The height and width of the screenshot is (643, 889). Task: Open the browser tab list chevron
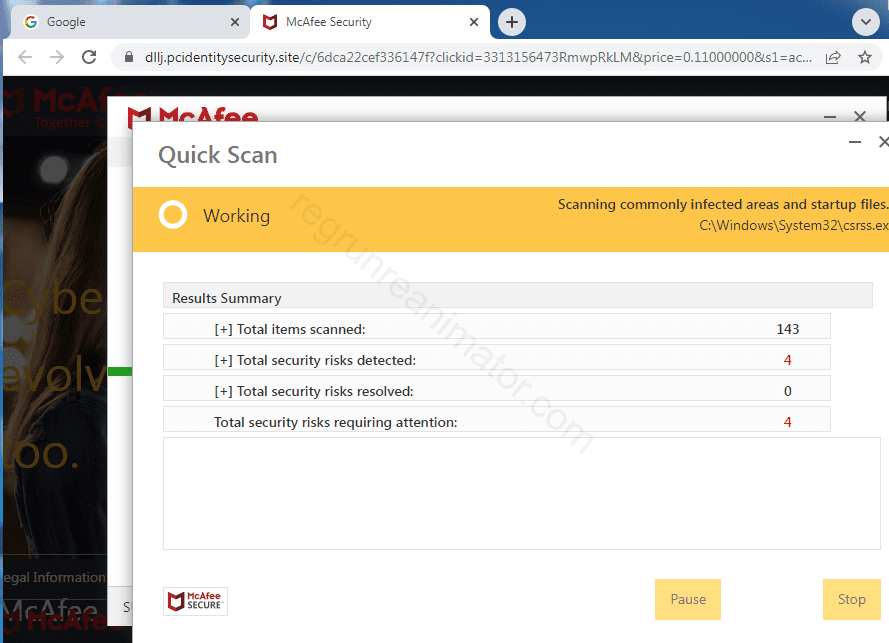click(866, 21)
